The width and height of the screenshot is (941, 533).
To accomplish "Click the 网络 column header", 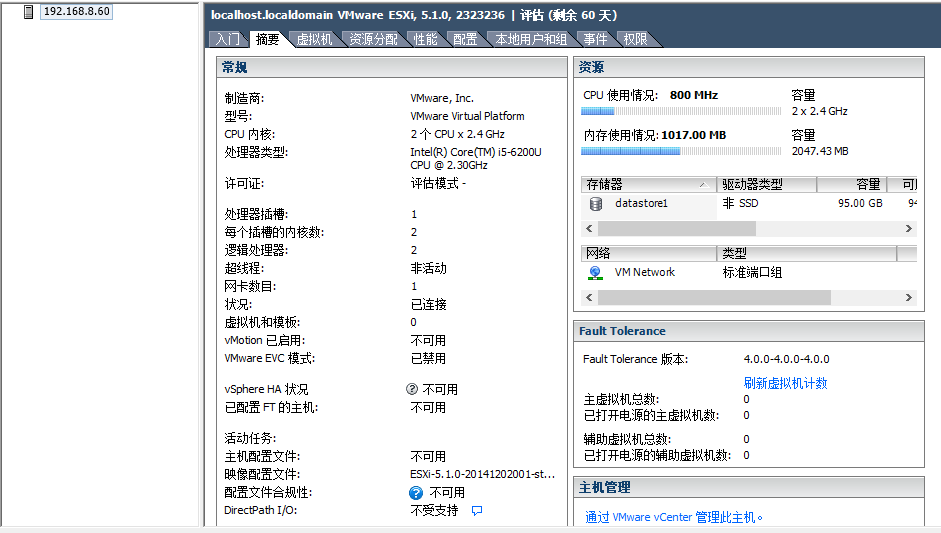I will [x=648, y=253].
